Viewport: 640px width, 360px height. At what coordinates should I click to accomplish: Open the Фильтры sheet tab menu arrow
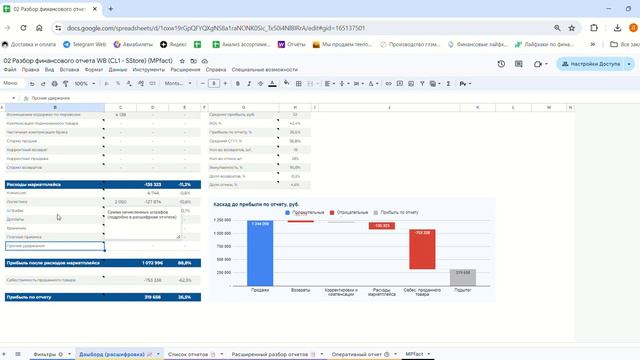pos(69,354)
